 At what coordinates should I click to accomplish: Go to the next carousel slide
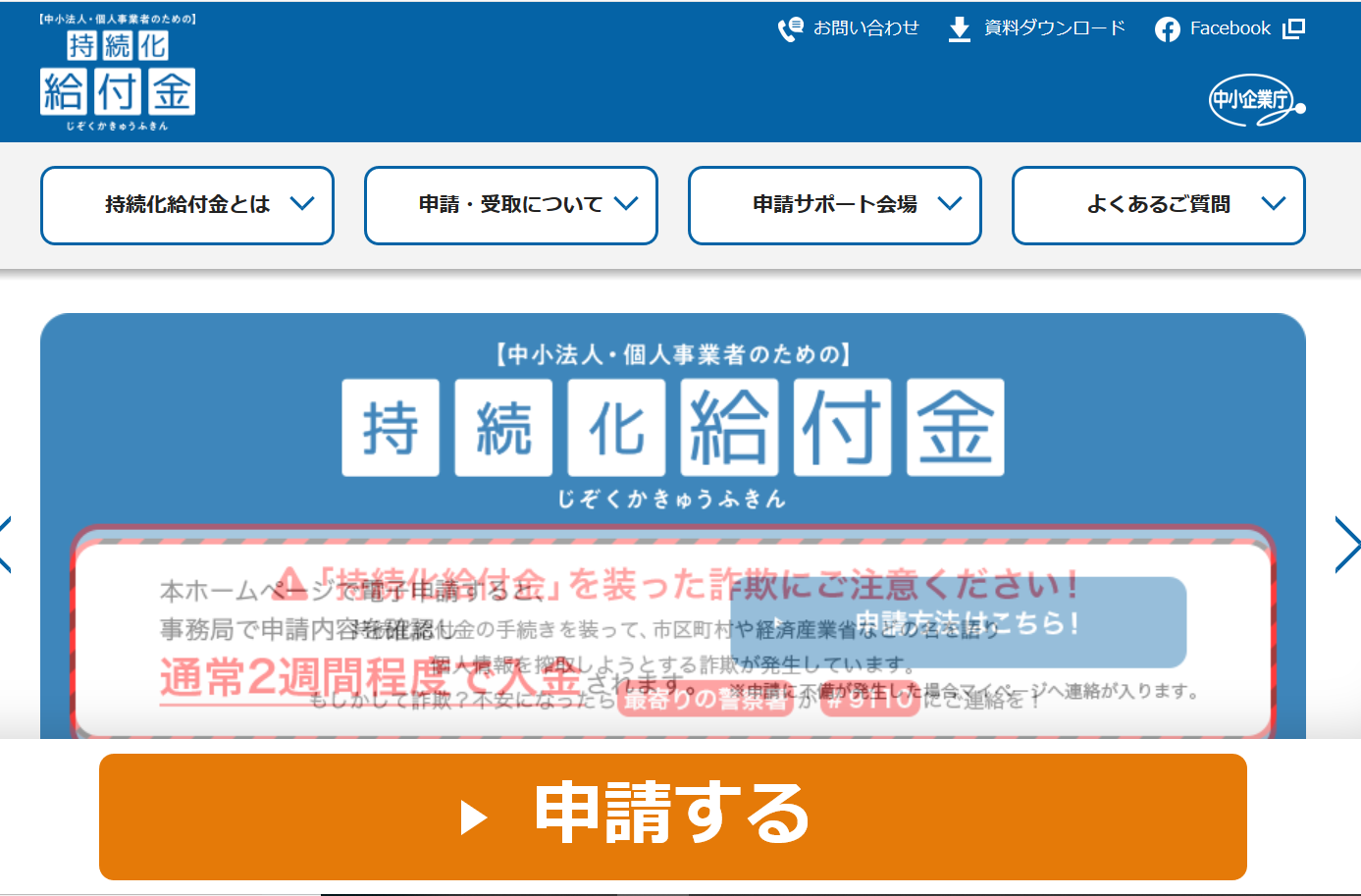click(1346, 544)
